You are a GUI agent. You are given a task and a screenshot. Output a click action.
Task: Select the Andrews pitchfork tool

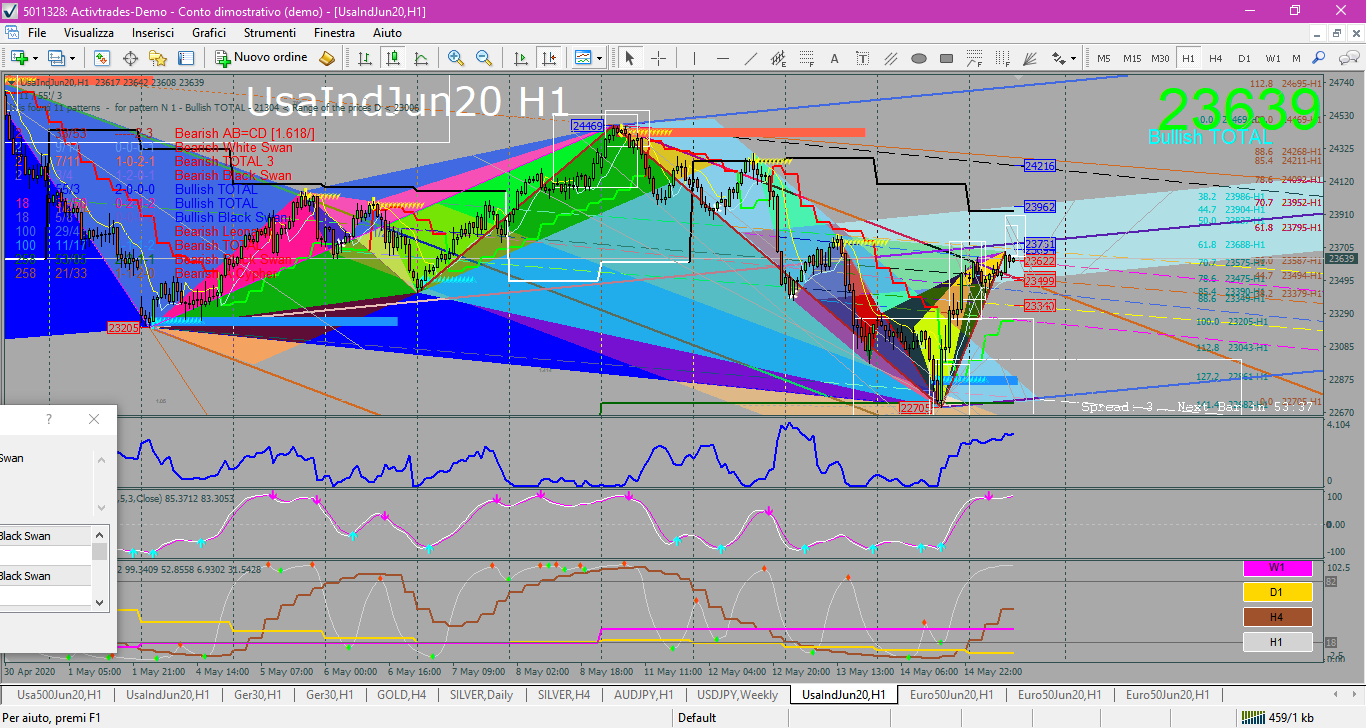pyautogui.click(x=890, y=58)
